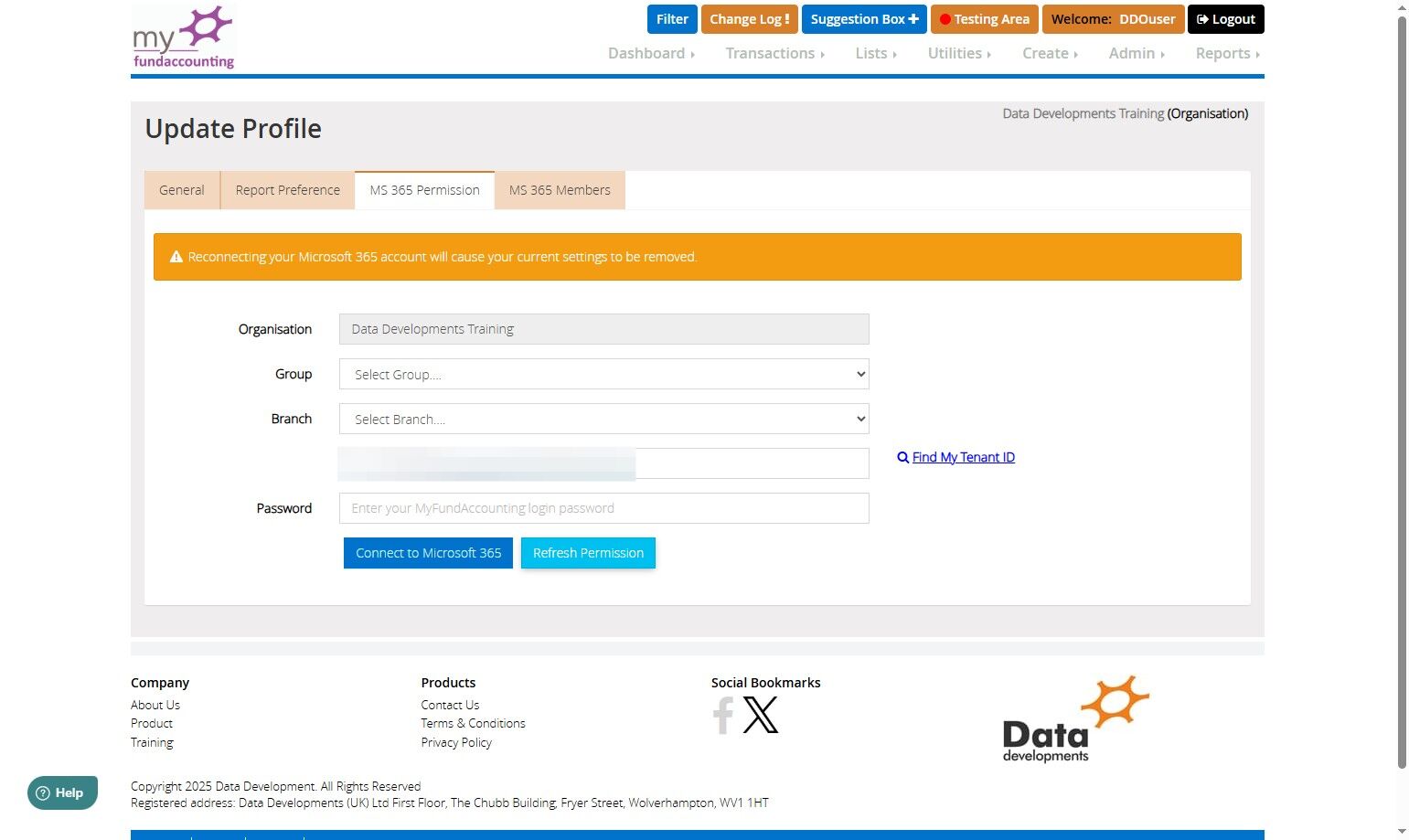Open the Training footer link

tap(152, 742)
